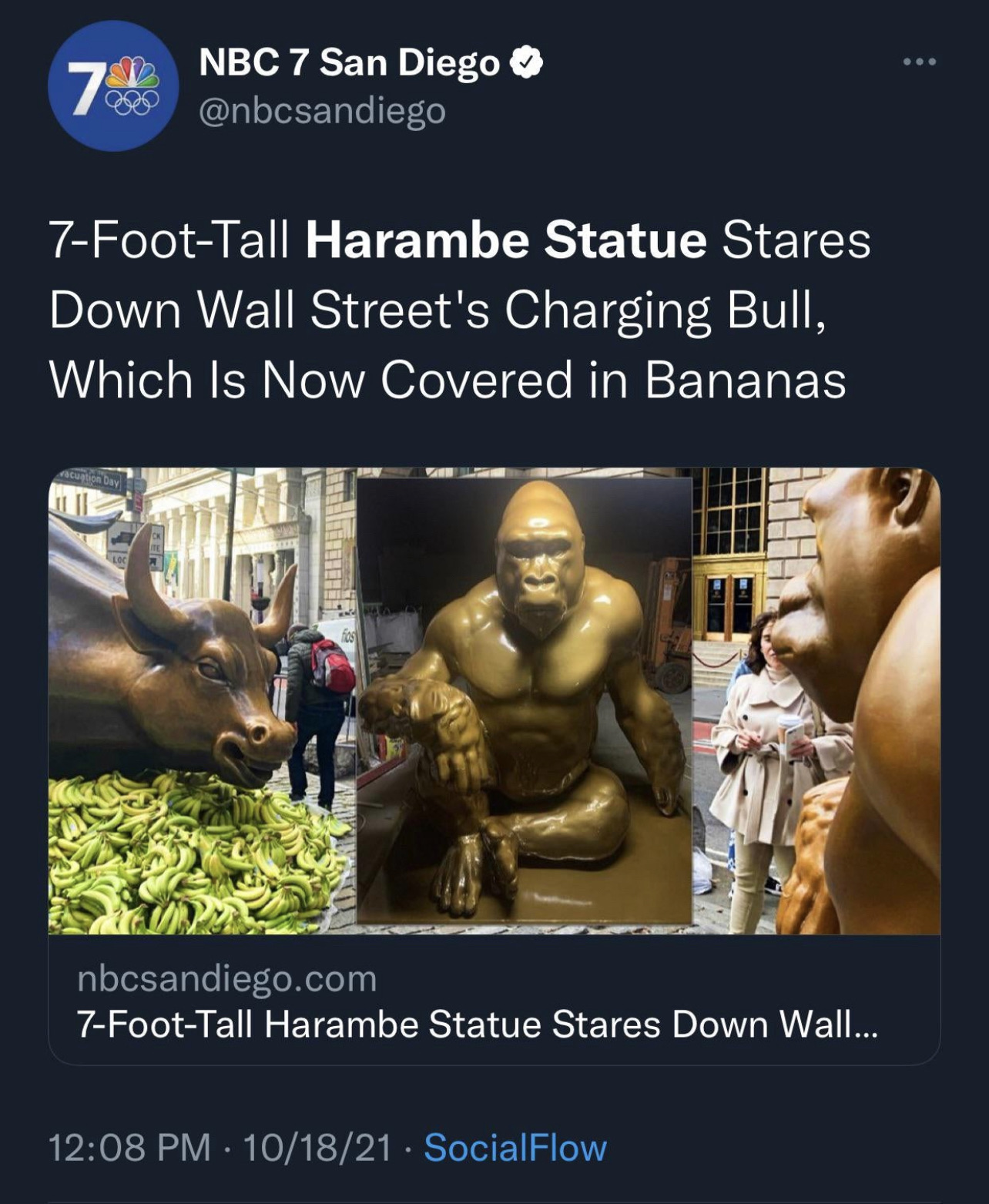989x1204 pixels.
Task: Open the nbcsandiego.com link card domain
Action: (x=227, y=979)
